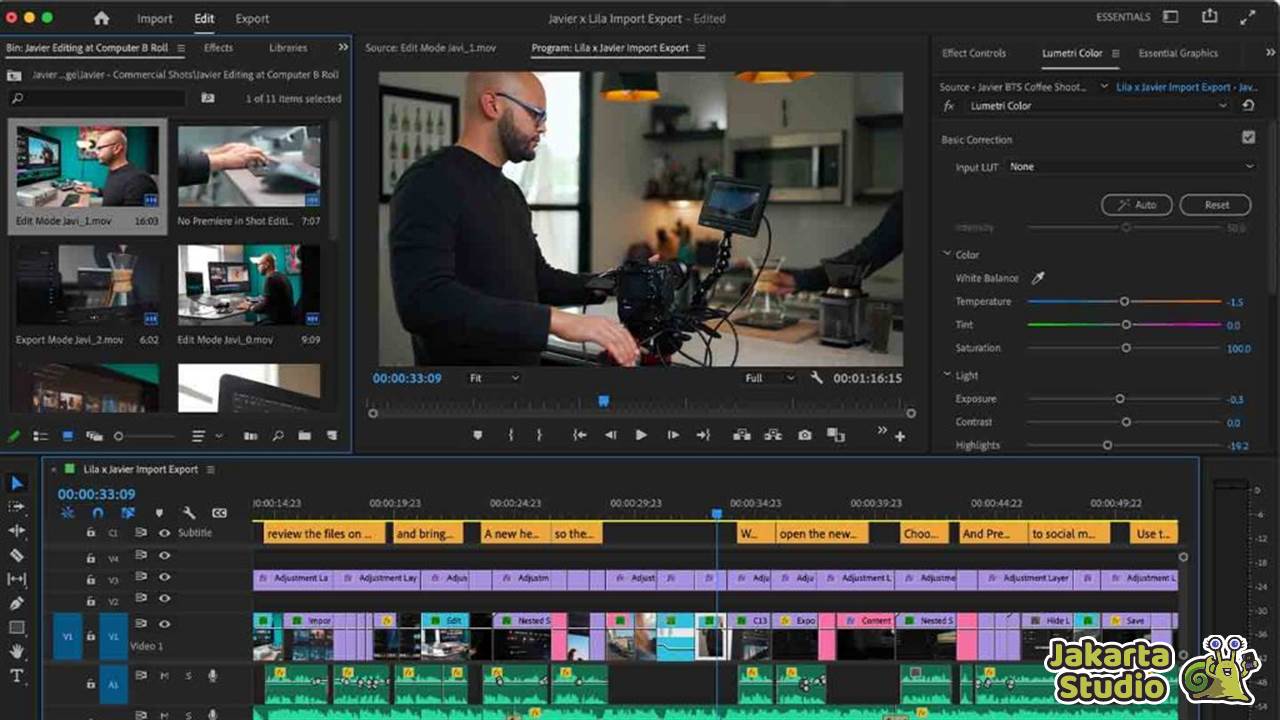
Task: Click the Find icon in project panel
Action: pyautogui.click(x=278, y=436)
